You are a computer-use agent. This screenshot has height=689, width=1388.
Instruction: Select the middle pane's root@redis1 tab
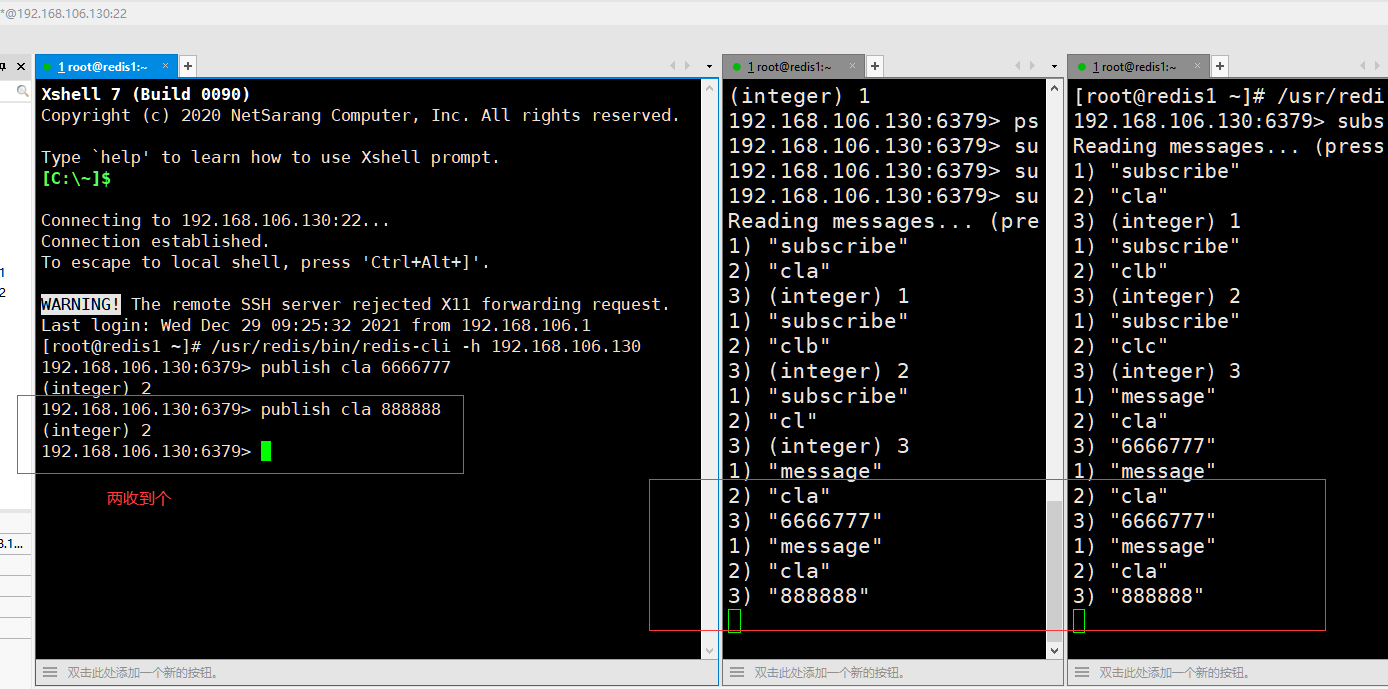(792, 66)
